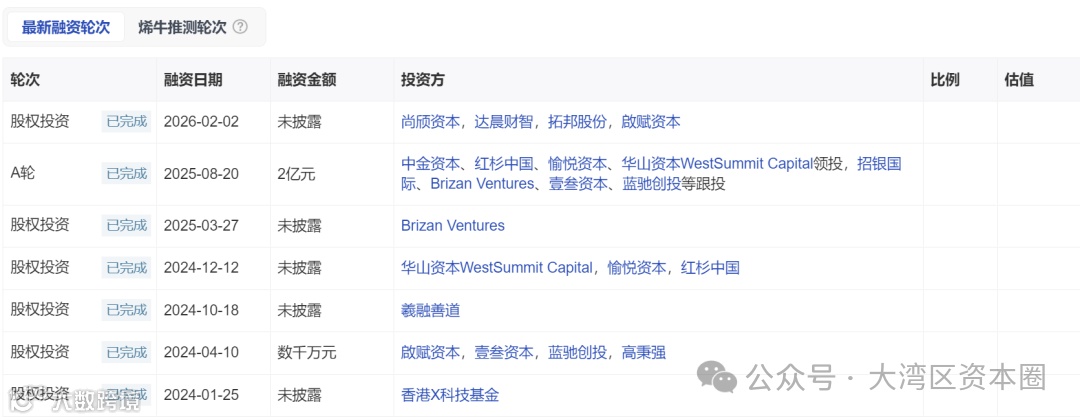Open 尚颀资本 investor link
Viewport: 1080px width, 420px height.
point(430,122)
